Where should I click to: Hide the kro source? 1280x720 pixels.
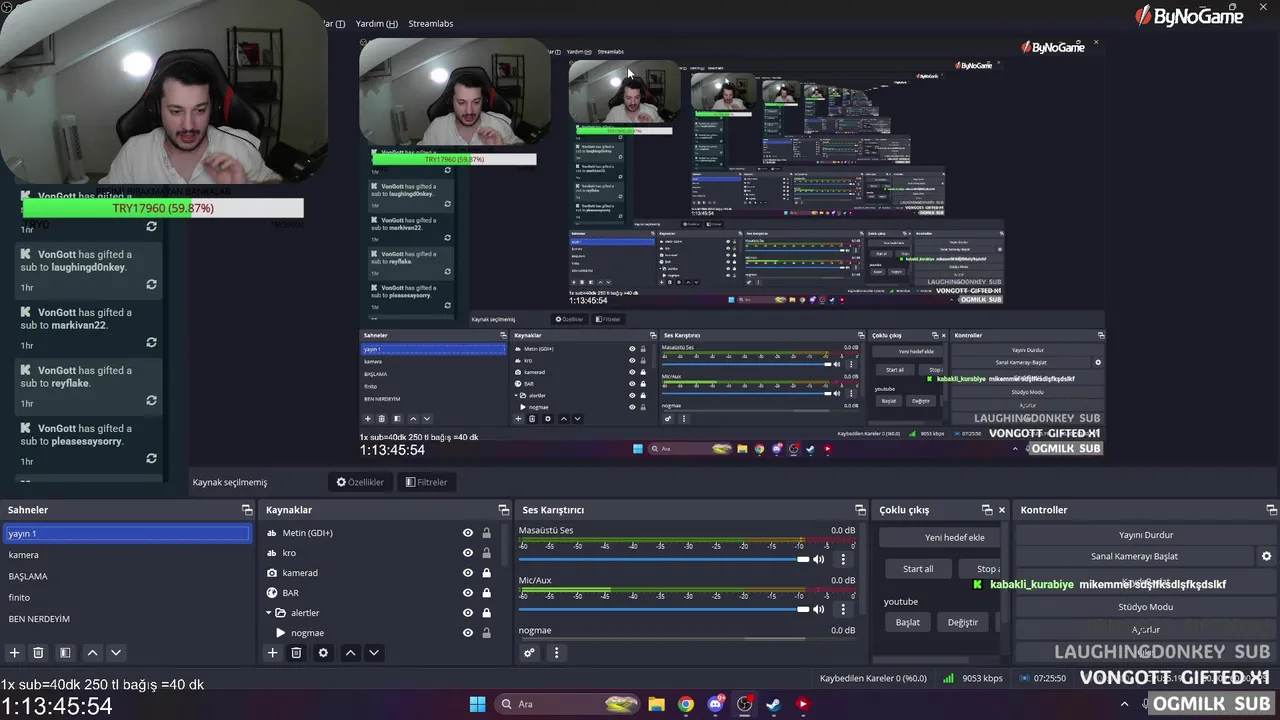tap(467, 553)
